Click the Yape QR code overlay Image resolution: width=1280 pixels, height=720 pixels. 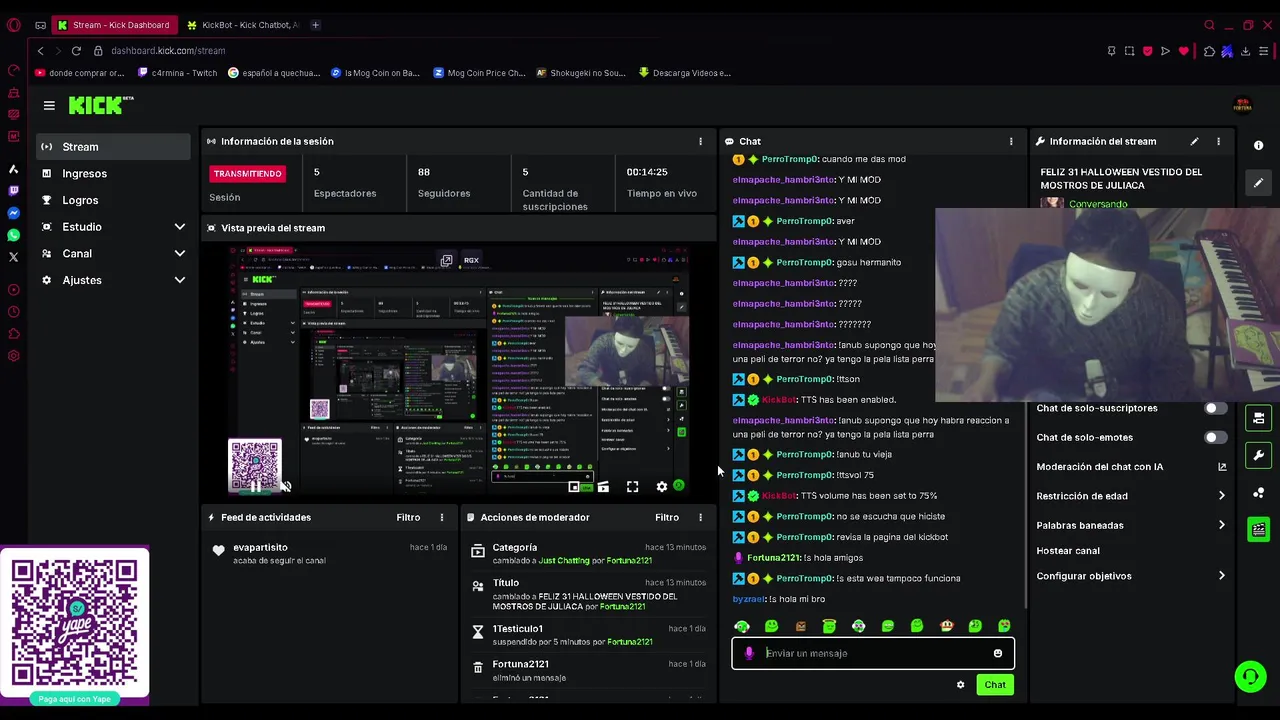75,622
